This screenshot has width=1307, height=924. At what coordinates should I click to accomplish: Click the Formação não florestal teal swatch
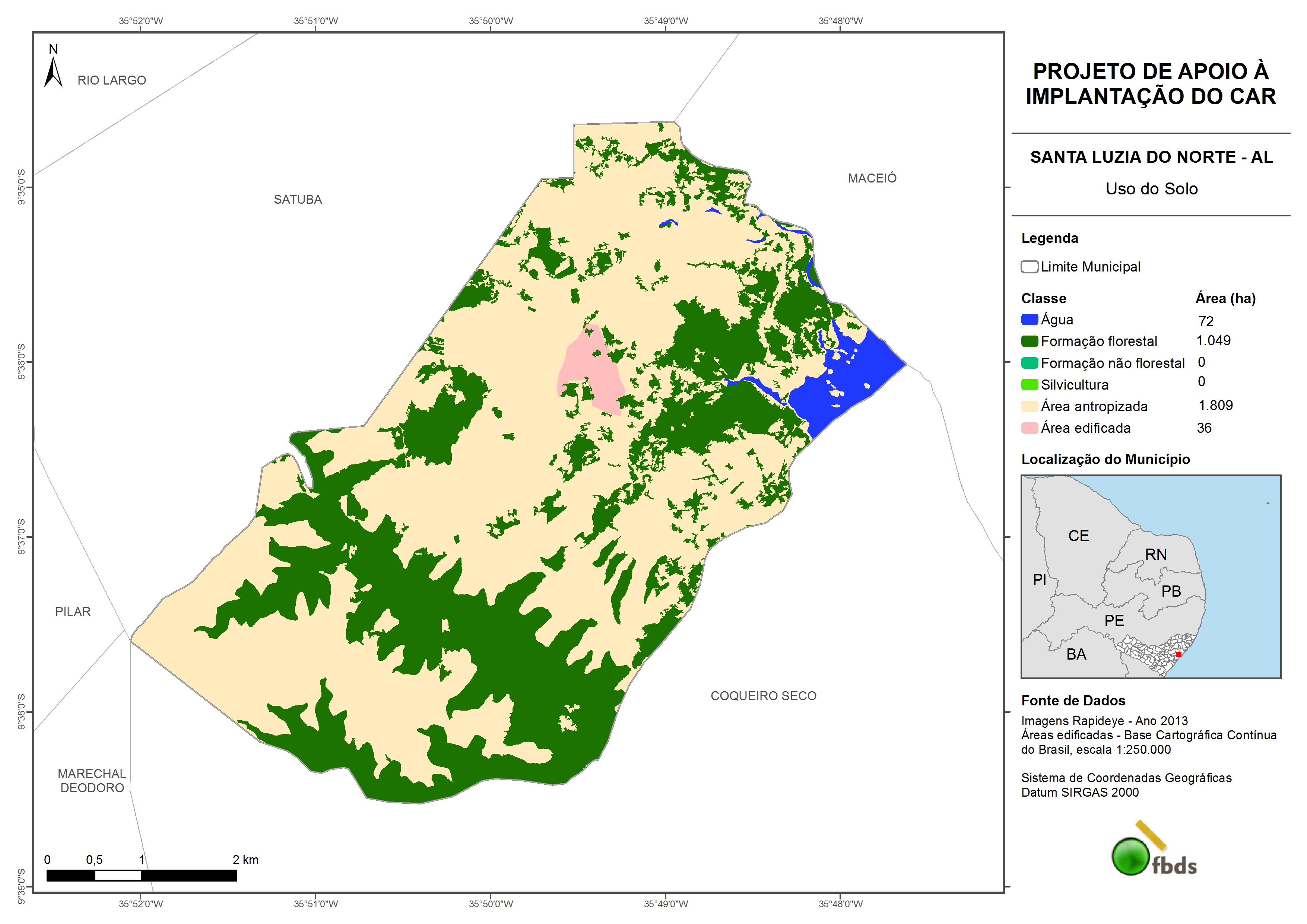click(x=1029, y=363)
